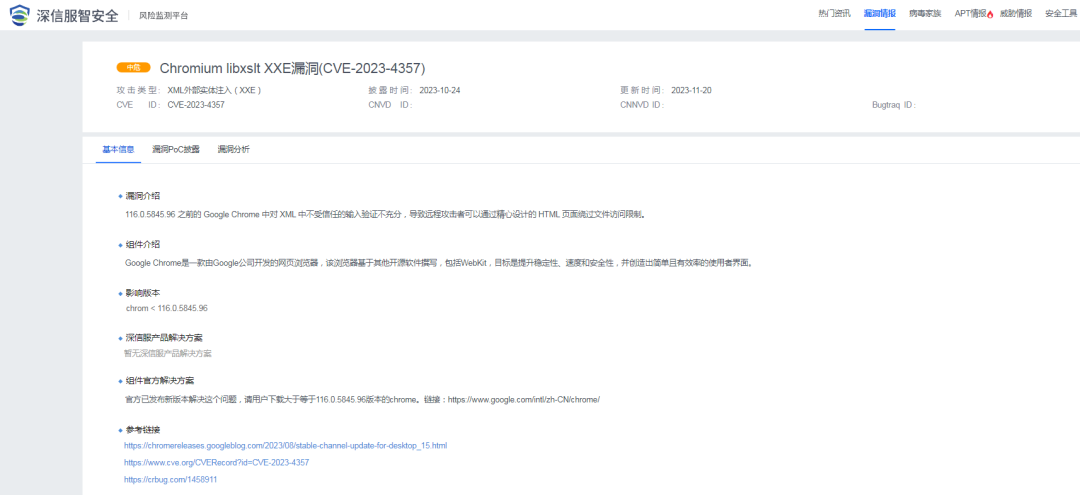The width and height of the screenshot is (1080, 495).
Task: Open the 漏洞分析 tab
Action: 233,149
